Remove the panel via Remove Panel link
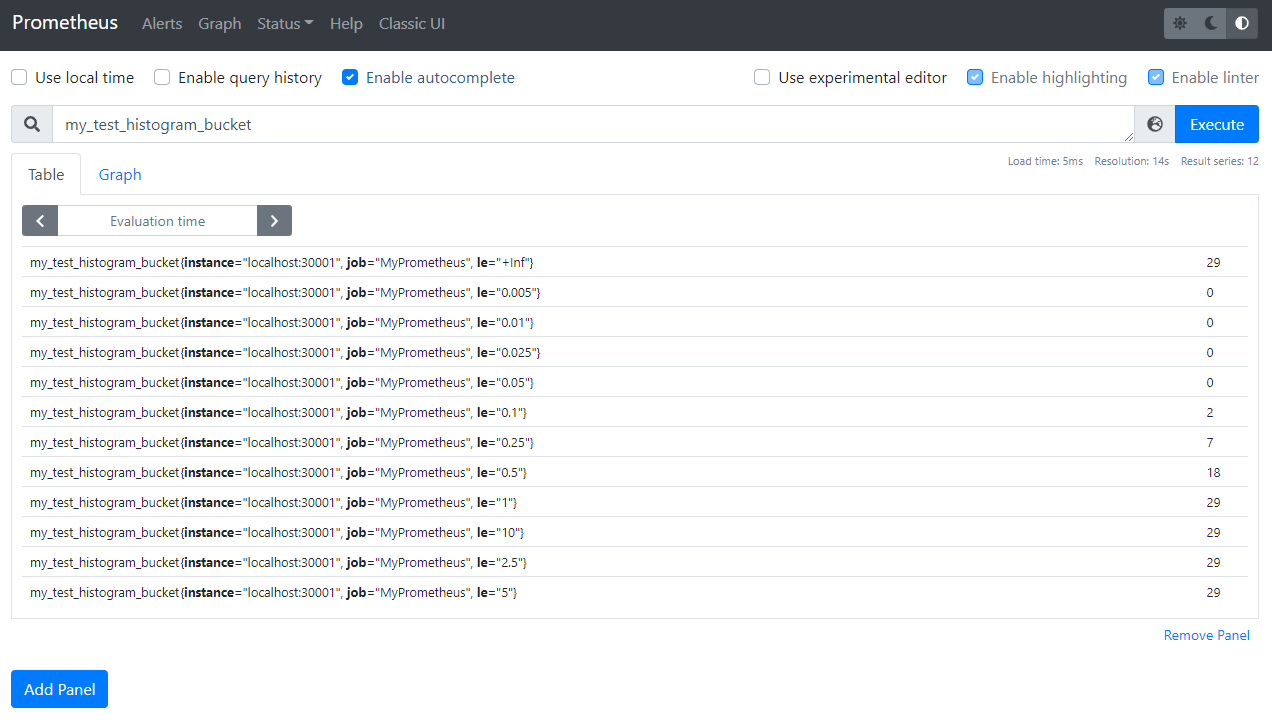 click(1207, 635)
